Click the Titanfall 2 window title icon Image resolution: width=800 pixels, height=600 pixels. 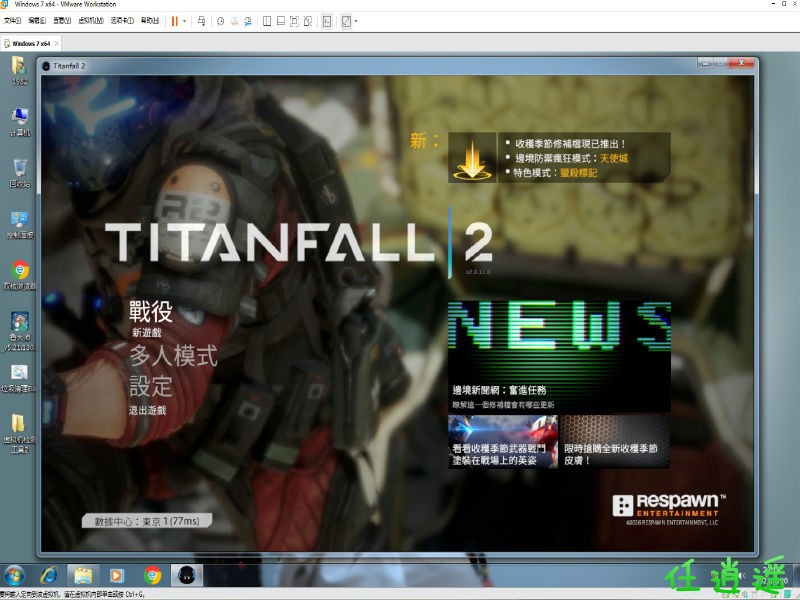pos(46,66)
